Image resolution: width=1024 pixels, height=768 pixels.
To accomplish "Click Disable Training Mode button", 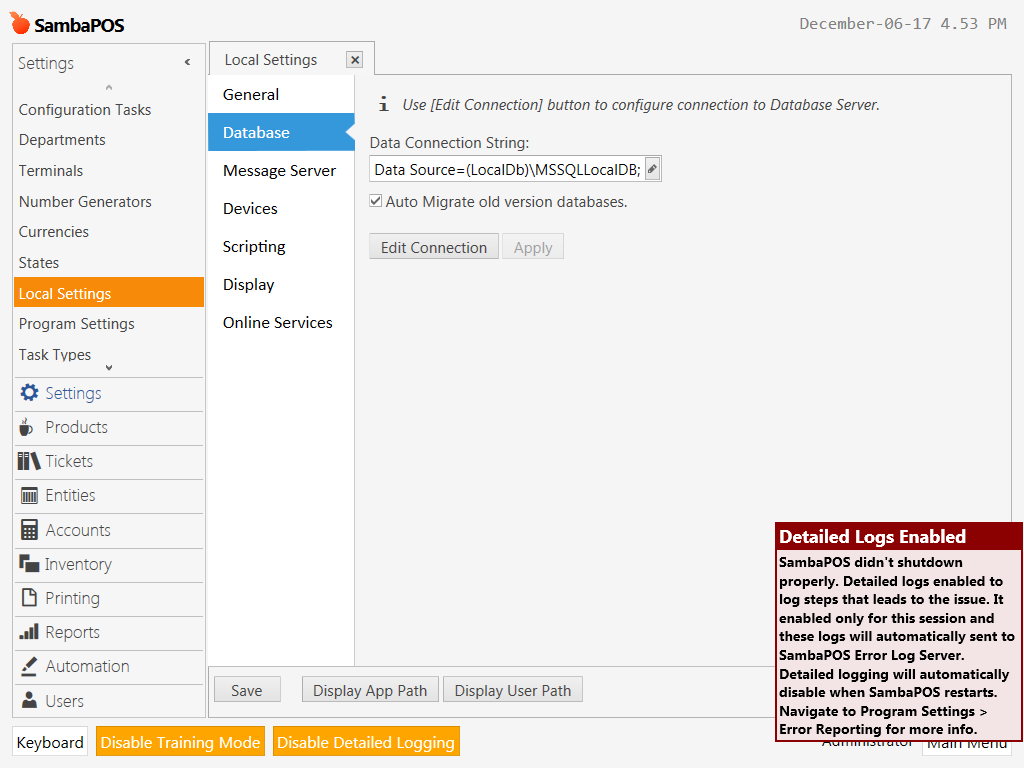I will point(180,742).
